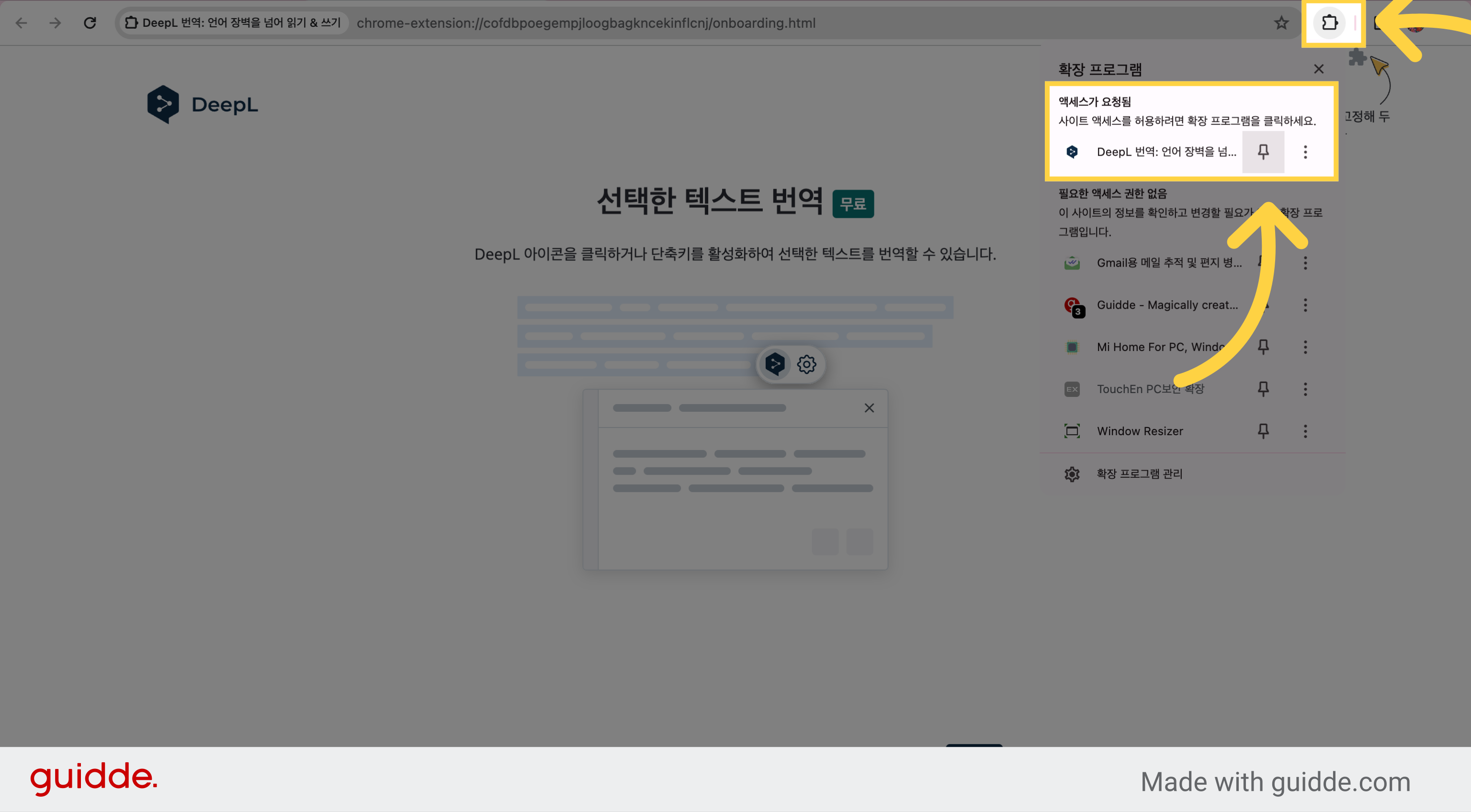
Task: Click the DeepL extension hexagon icon
Action: pyautogui.click(x=1072, y=152)
